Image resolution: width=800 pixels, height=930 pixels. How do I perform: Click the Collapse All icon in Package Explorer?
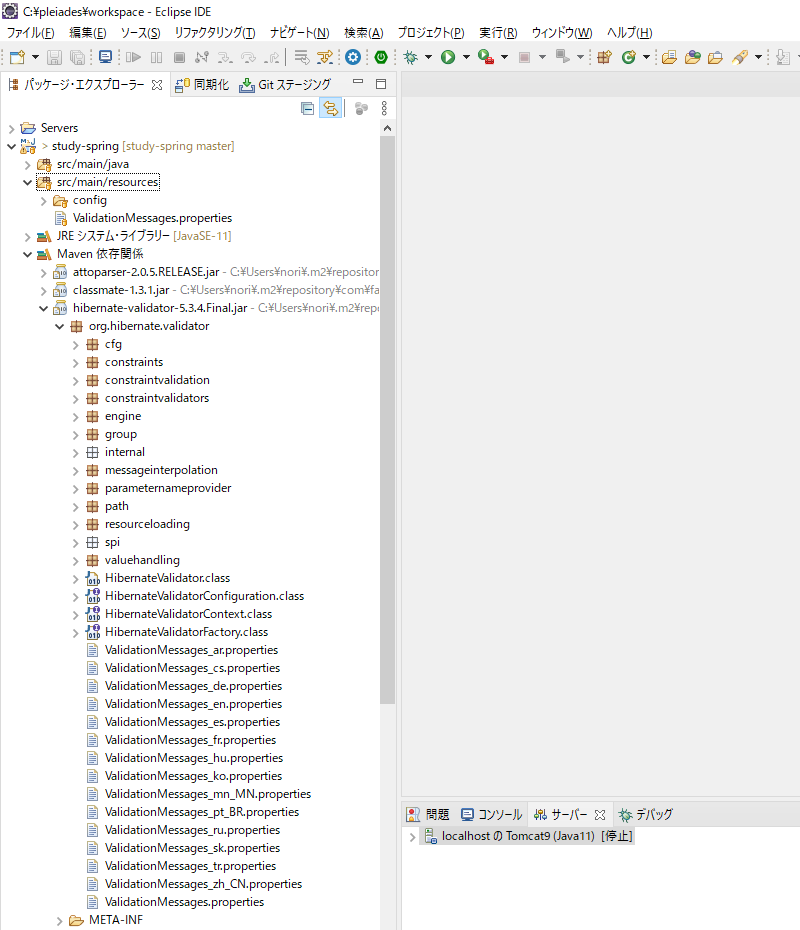[307, 109]
